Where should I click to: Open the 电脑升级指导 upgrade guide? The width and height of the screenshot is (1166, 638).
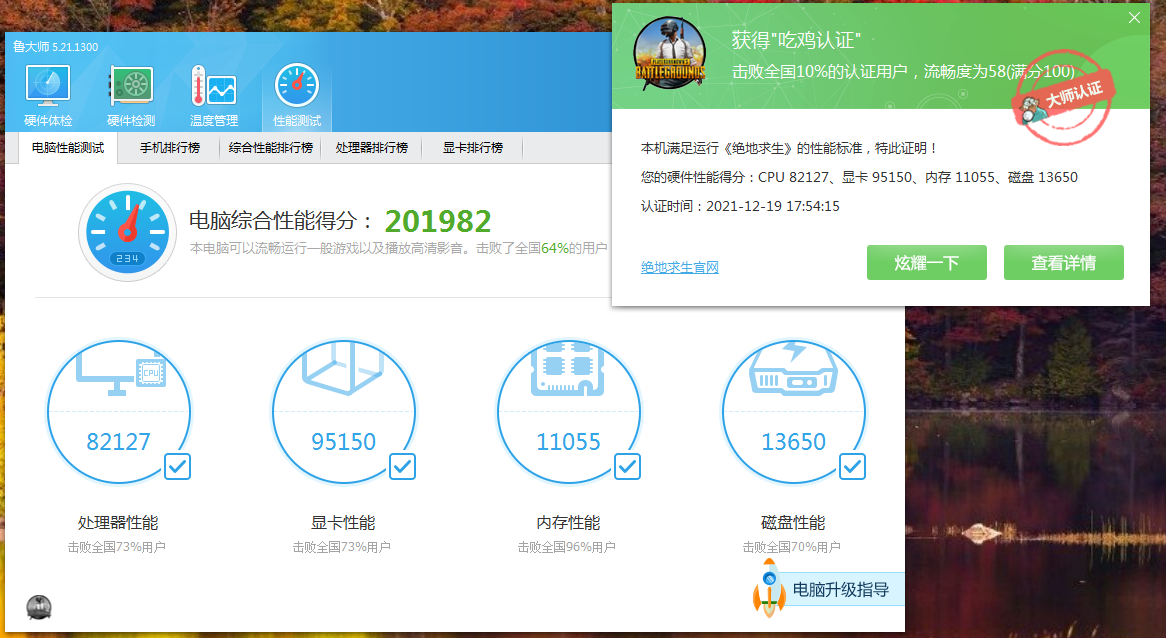(841, 590)
